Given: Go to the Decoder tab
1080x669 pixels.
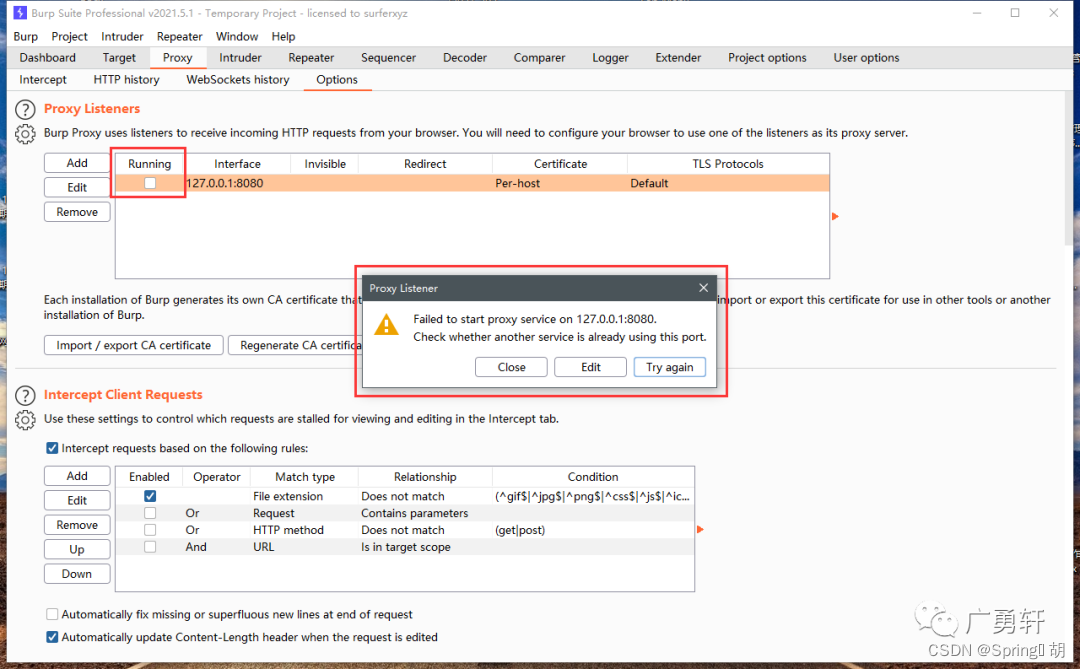Looking at the screenshot, I should 465,58.
